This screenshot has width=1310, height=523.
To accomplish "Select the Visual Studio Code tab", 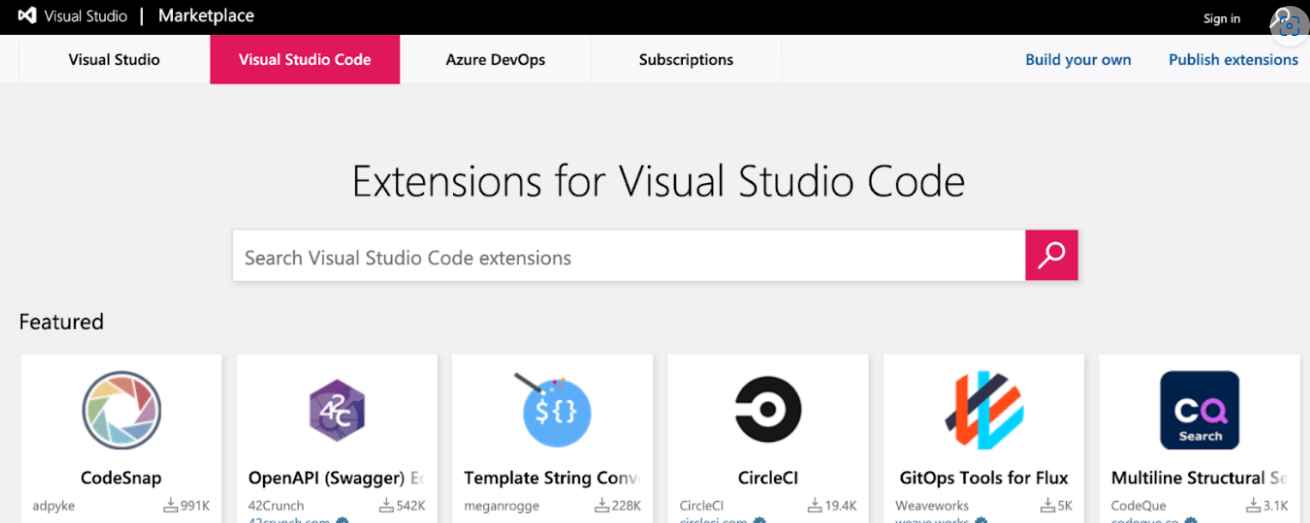I will point(305,59).
